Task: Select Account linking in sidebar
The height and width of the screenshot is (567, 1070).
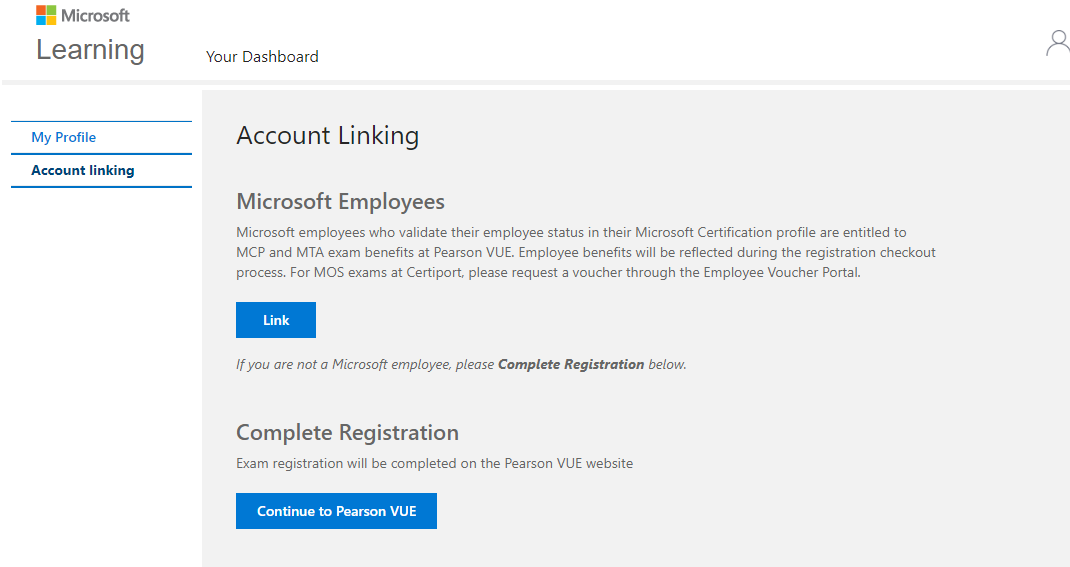Action: (x=83, y=171)
